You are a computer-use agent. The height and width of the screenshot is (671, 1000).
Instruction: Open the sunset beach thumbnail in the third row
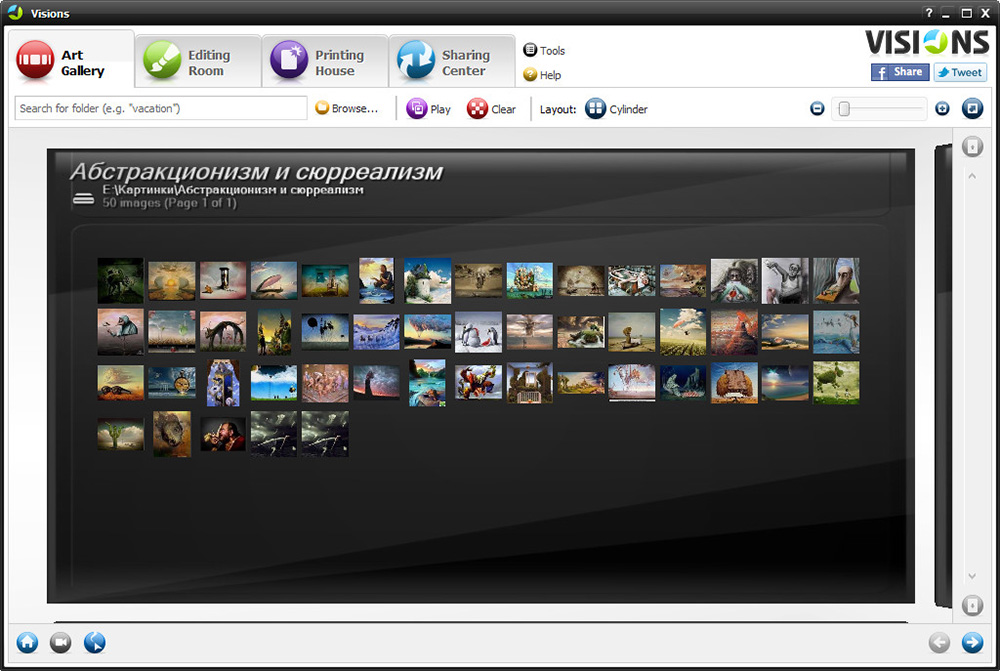[785, 383]
